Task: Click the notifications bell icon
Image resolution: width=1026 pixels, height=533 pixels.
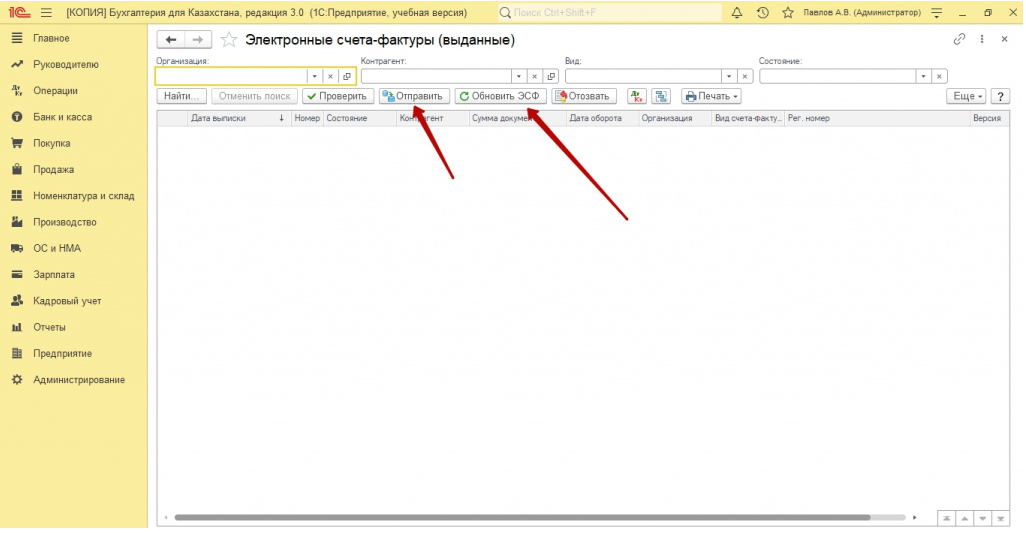Action: pyautogui.click(x=737, y=13)
